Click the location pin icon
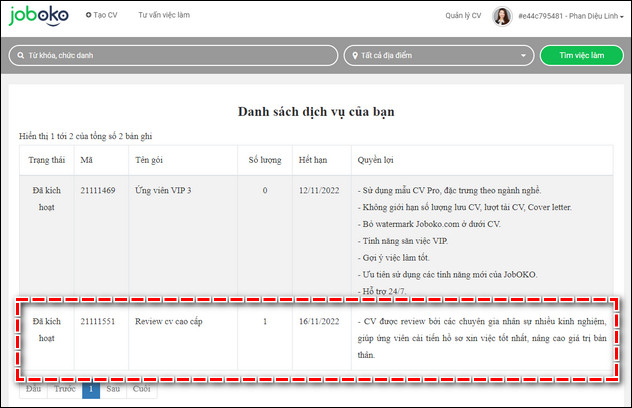The image size is (632, 408). [353, 55]
